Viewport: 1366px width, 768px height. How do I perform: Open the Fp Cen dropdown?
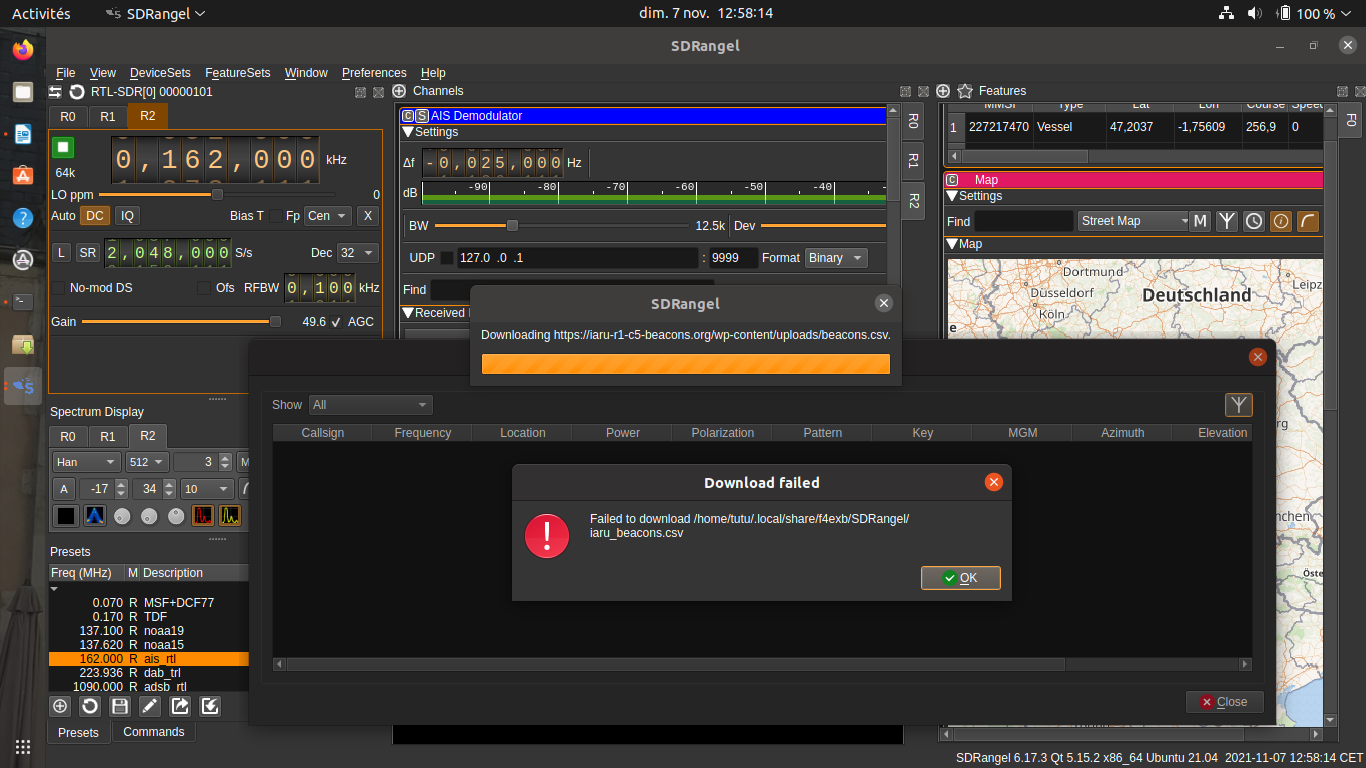(328, 216)
